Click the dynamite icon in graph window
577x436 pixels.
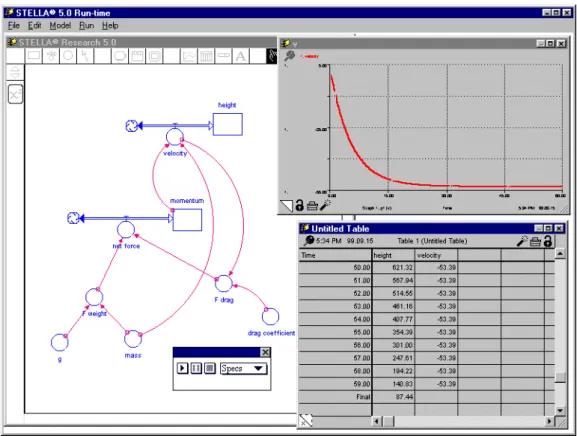pos(325,205)
